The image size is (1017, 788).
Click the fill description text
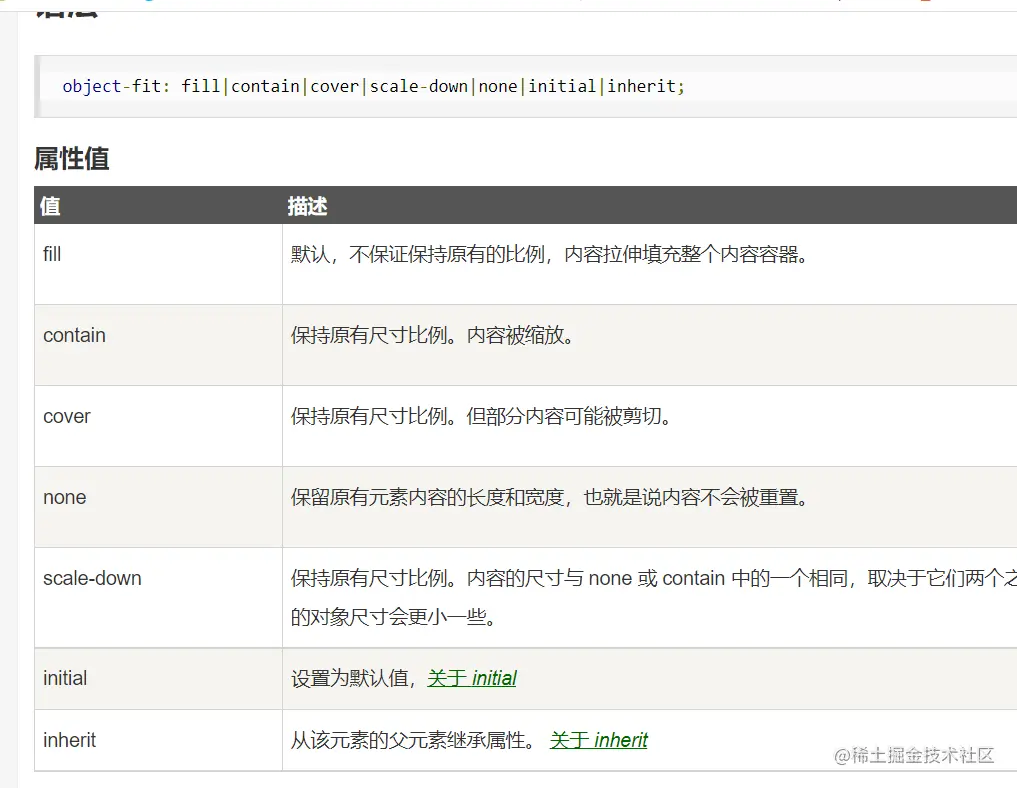[549, 254]
